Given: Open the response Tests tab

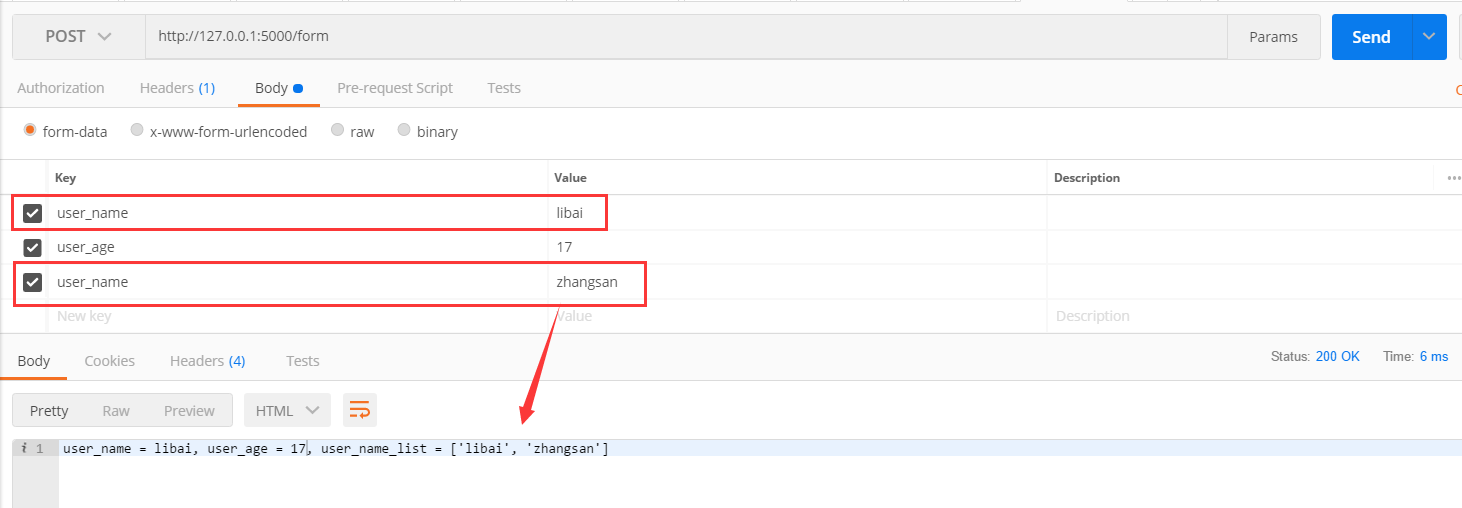Looking at the screenshot, I should click(303, 360).
